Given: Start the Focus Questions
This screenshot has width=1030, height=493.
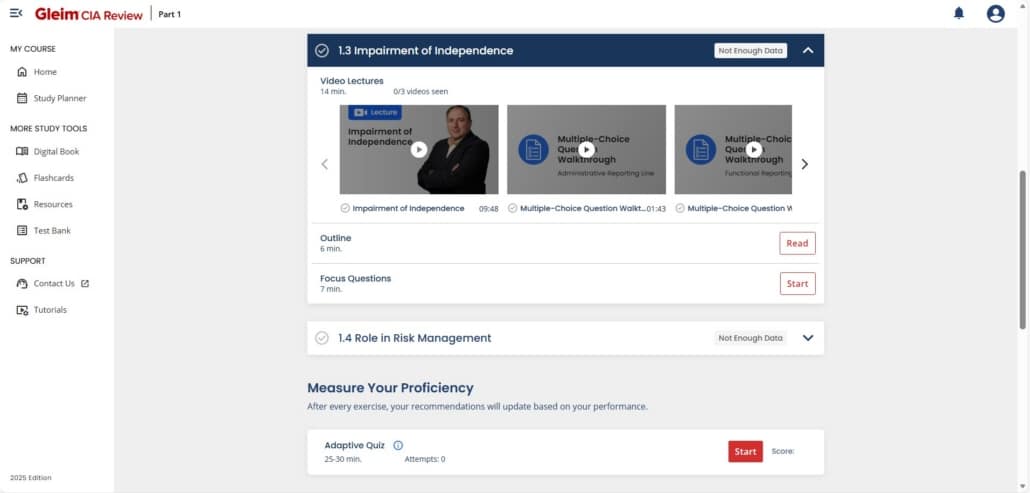Looking at the screenshot, I should 797,284.
